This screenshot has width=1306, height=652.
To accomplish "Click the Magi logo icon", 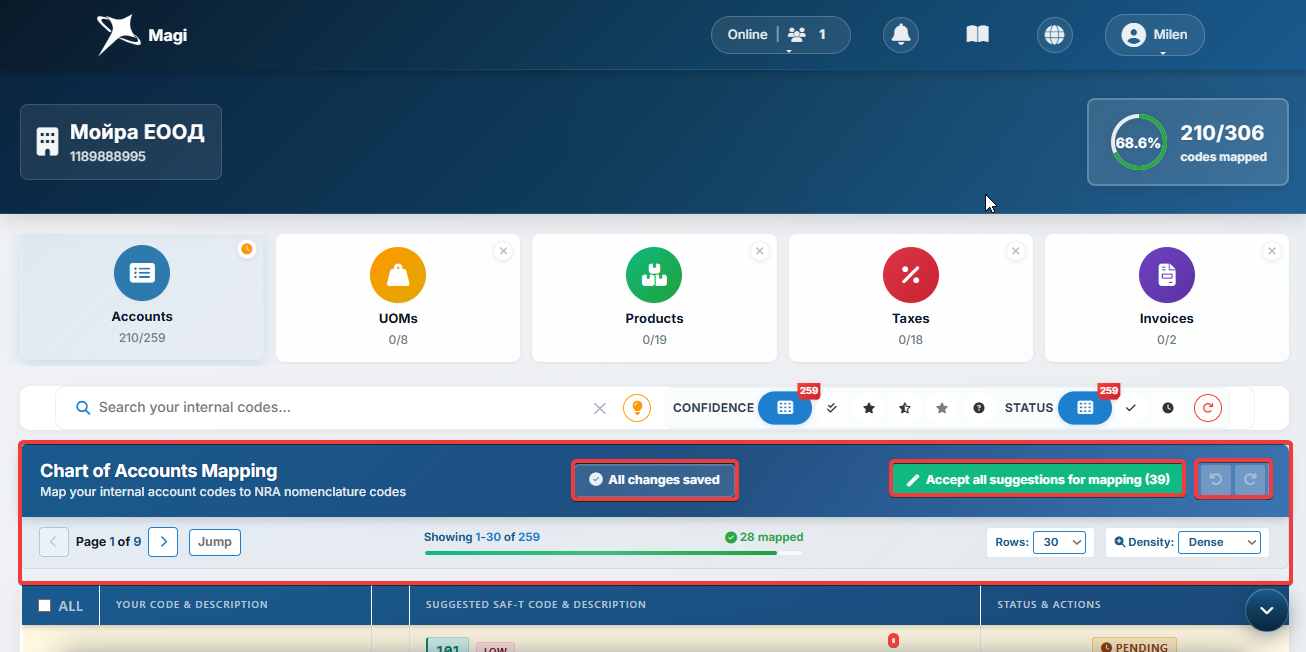I will [x=118, y=35].
